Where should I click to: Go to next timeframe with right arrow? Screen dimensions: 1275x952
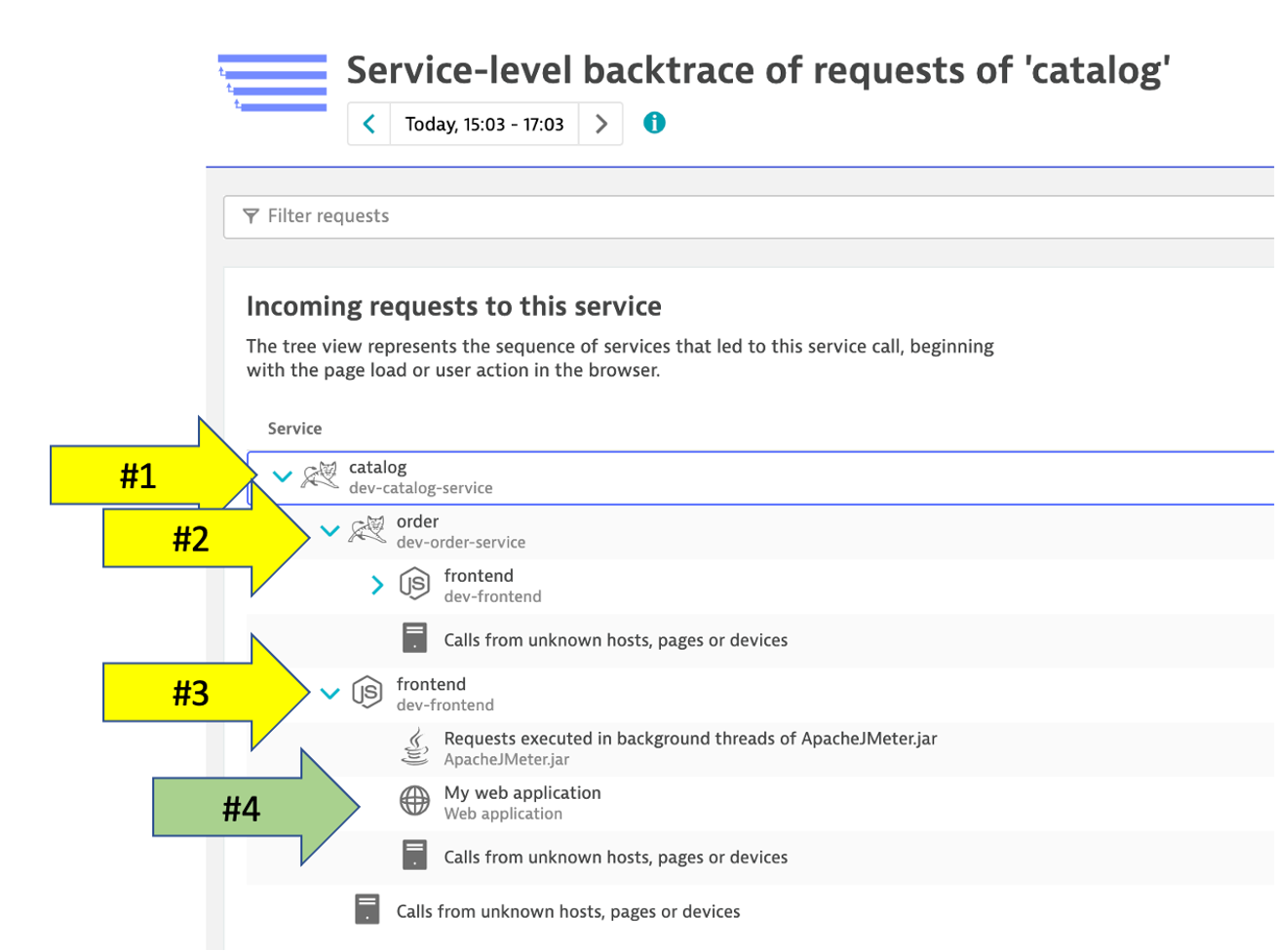click(x=601, y=124)
